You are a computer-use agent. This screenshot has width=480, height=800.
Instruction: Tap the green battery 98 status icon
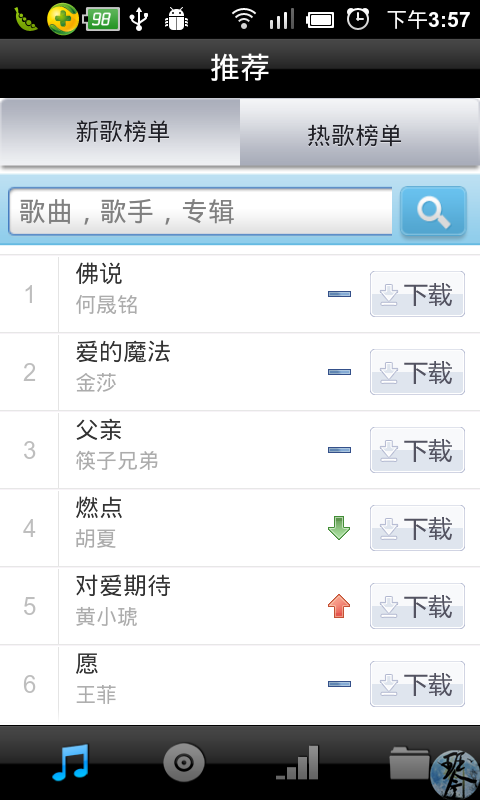pos(103,19)
